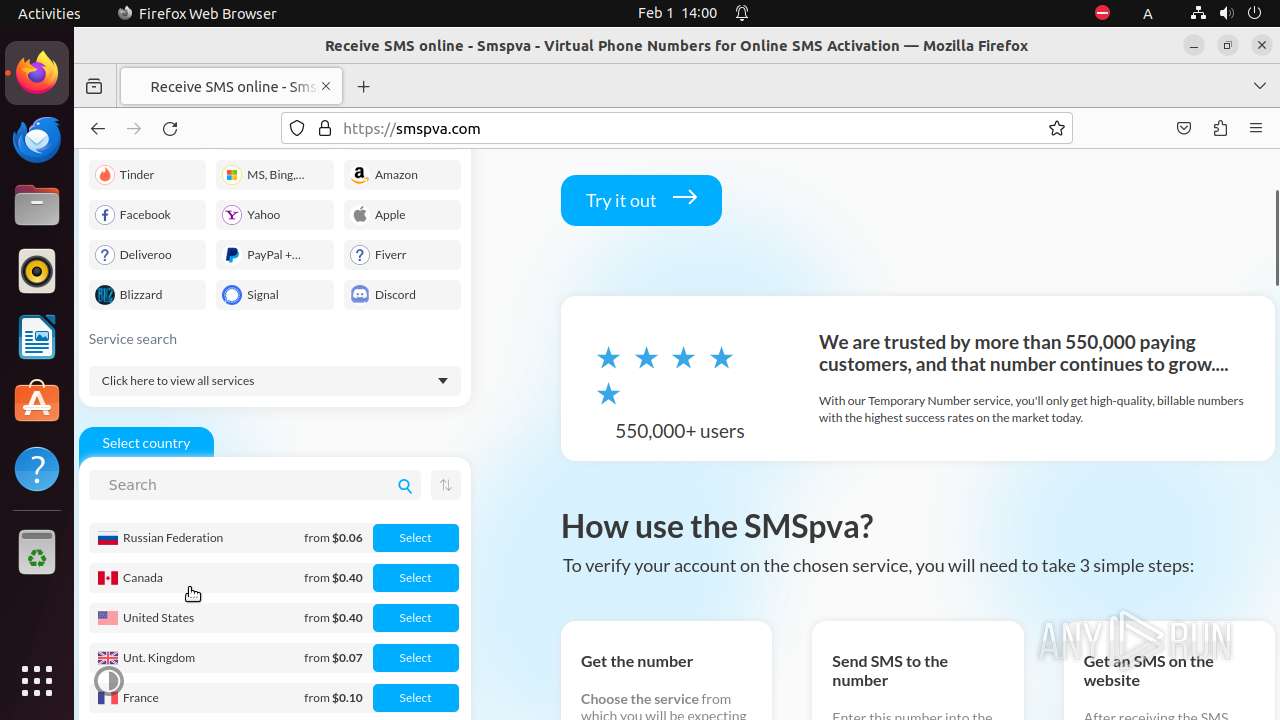1280x720 pixels.
Task: Pick the Amazon service
Action: click(x=403, y=175)
